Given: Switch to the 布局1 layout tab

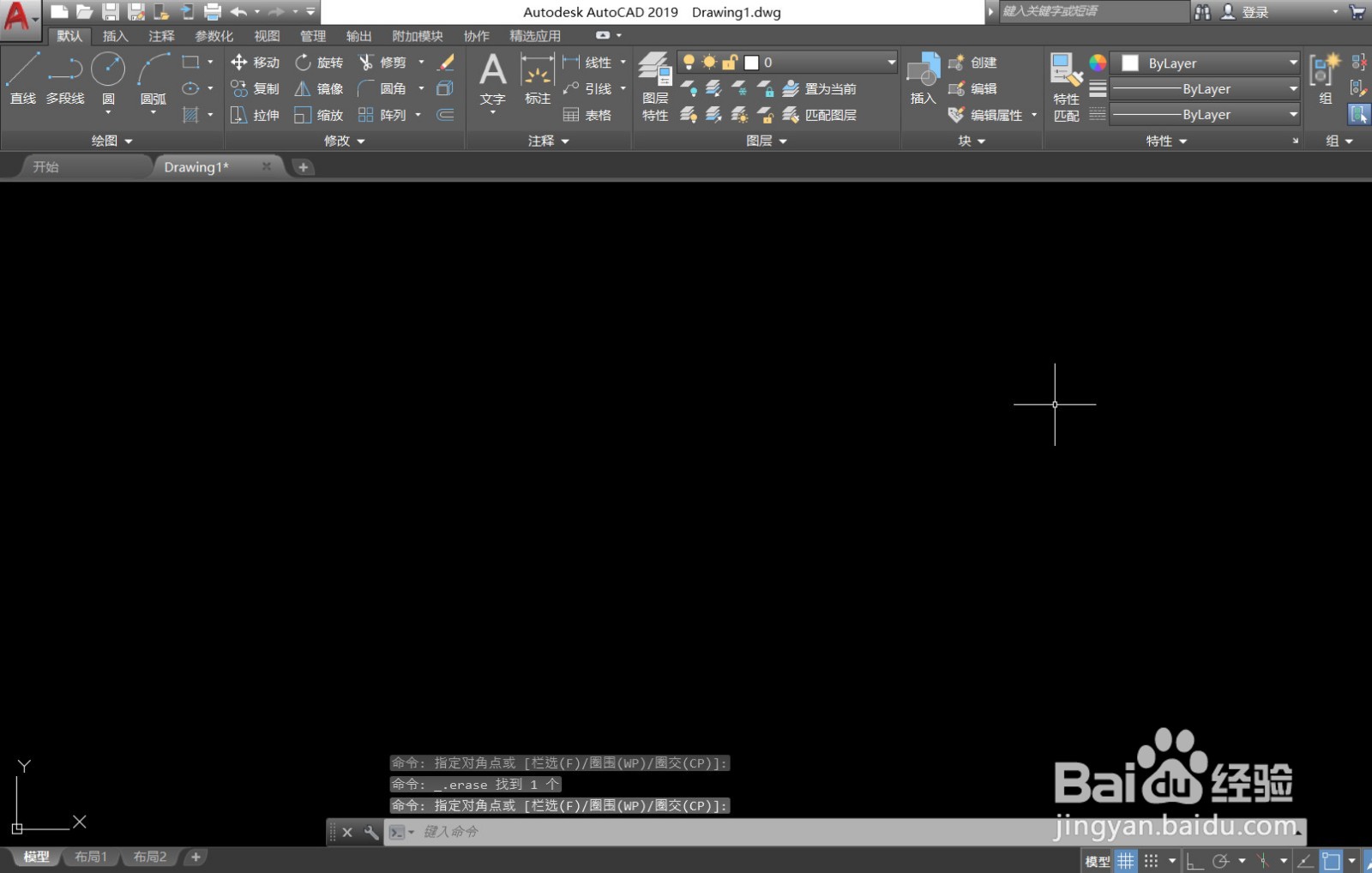Looking at the screenshot, I should [x=91, y=857].
